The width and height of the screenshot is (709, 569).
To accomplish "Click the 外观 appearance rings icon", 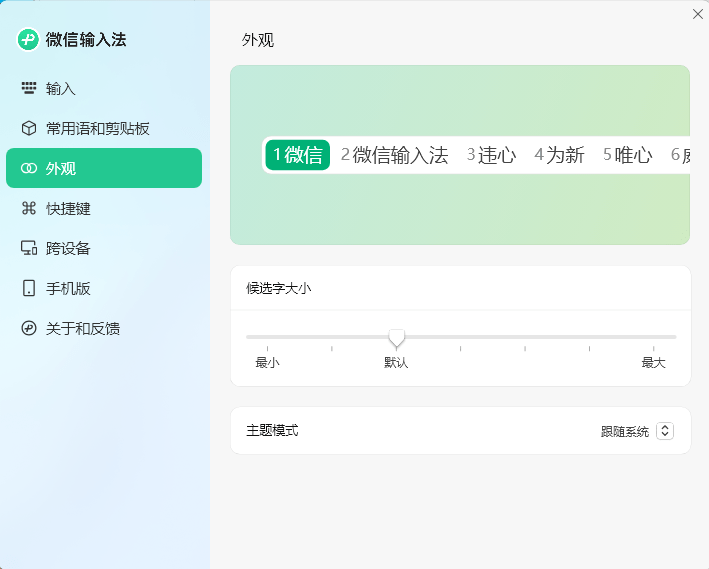I will coord(29,168).
